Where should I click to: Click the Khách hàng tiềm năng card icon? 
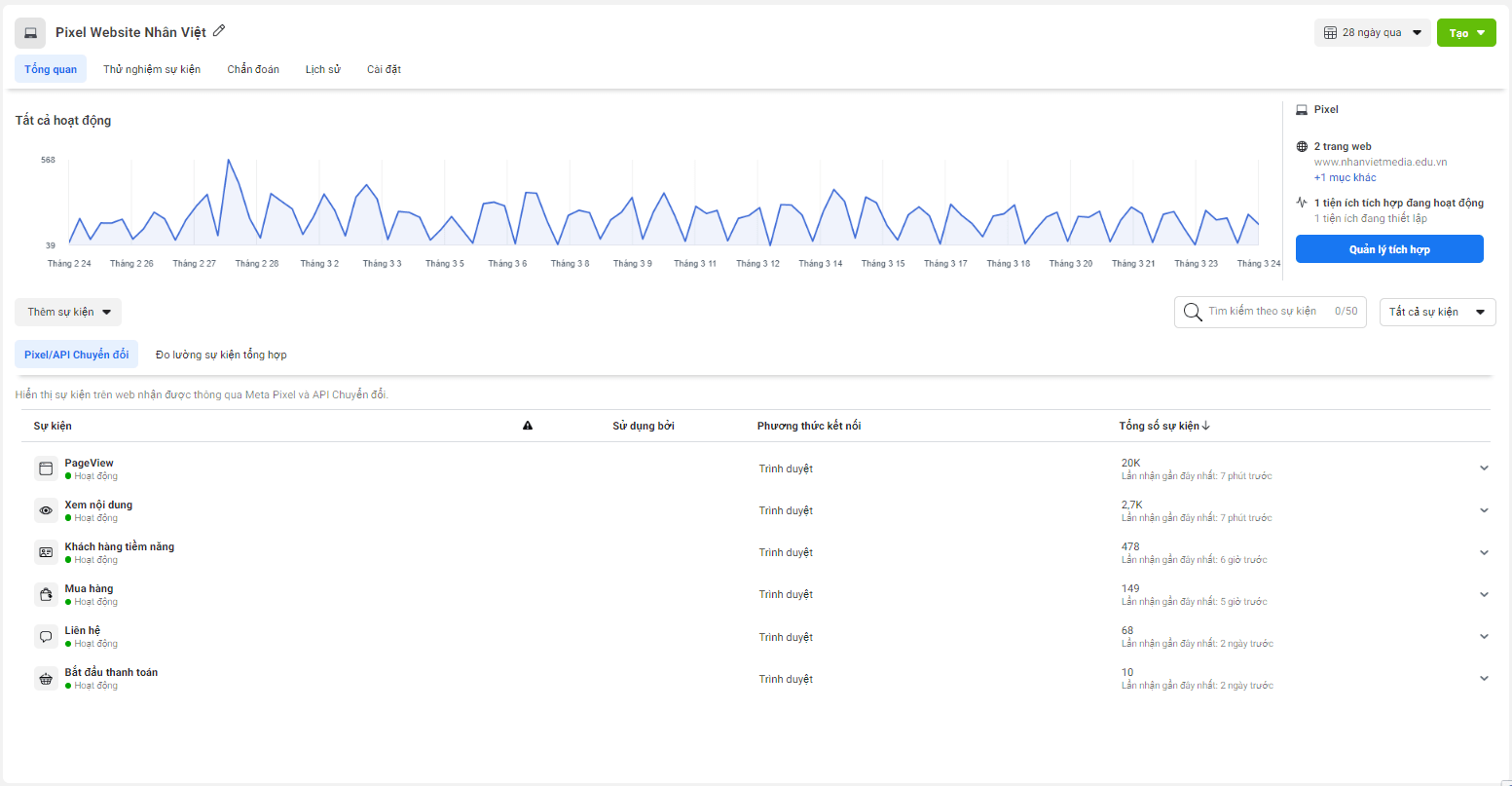click(46, 552)
